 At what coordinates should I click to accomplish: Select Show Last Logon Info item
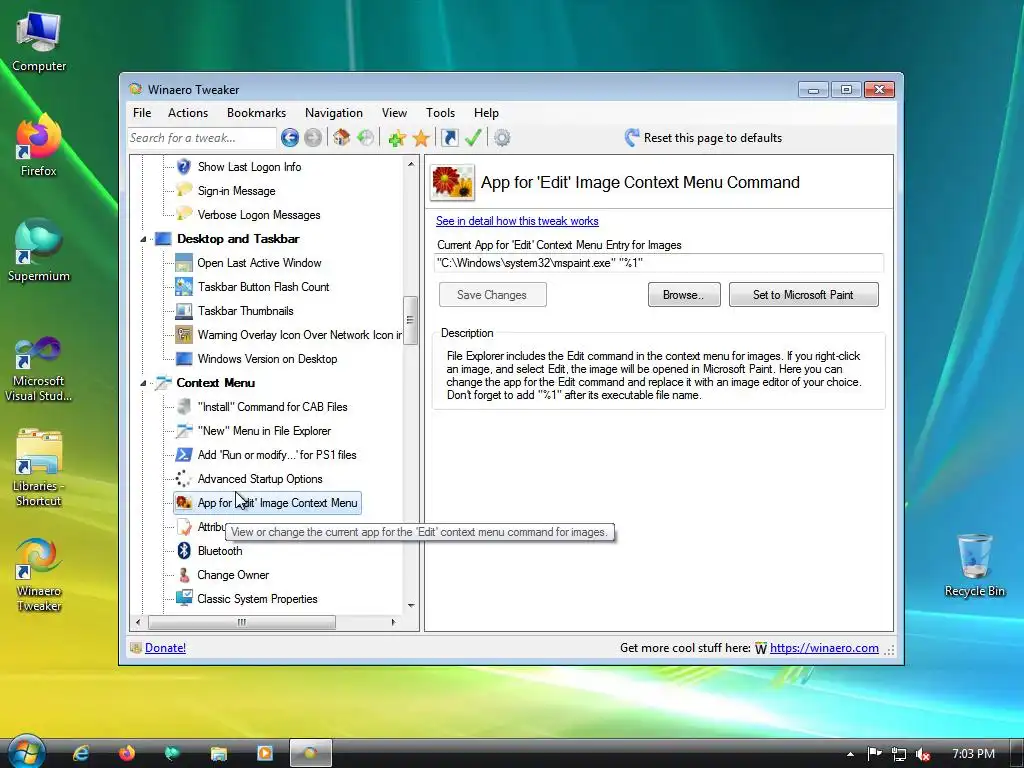click(x=249, y=167)
